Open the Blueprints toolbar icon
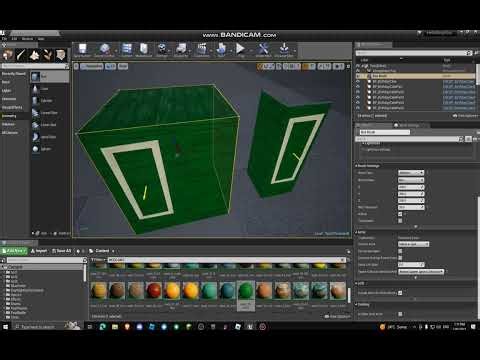This screenshot has height=360, width=480. 181,50
